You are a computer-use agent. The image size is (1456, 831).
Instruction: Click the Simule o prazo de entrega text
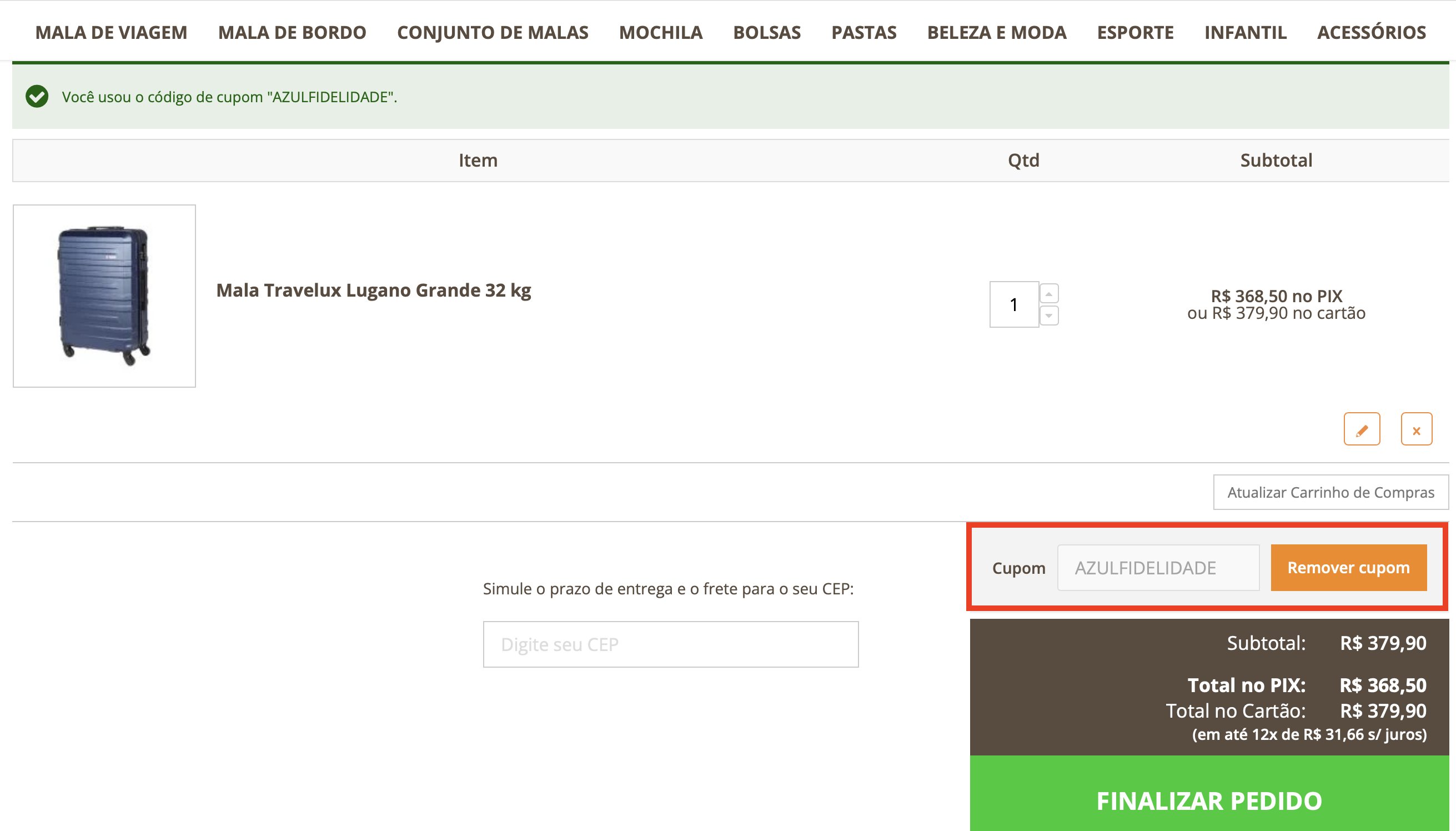pos(668,589)
